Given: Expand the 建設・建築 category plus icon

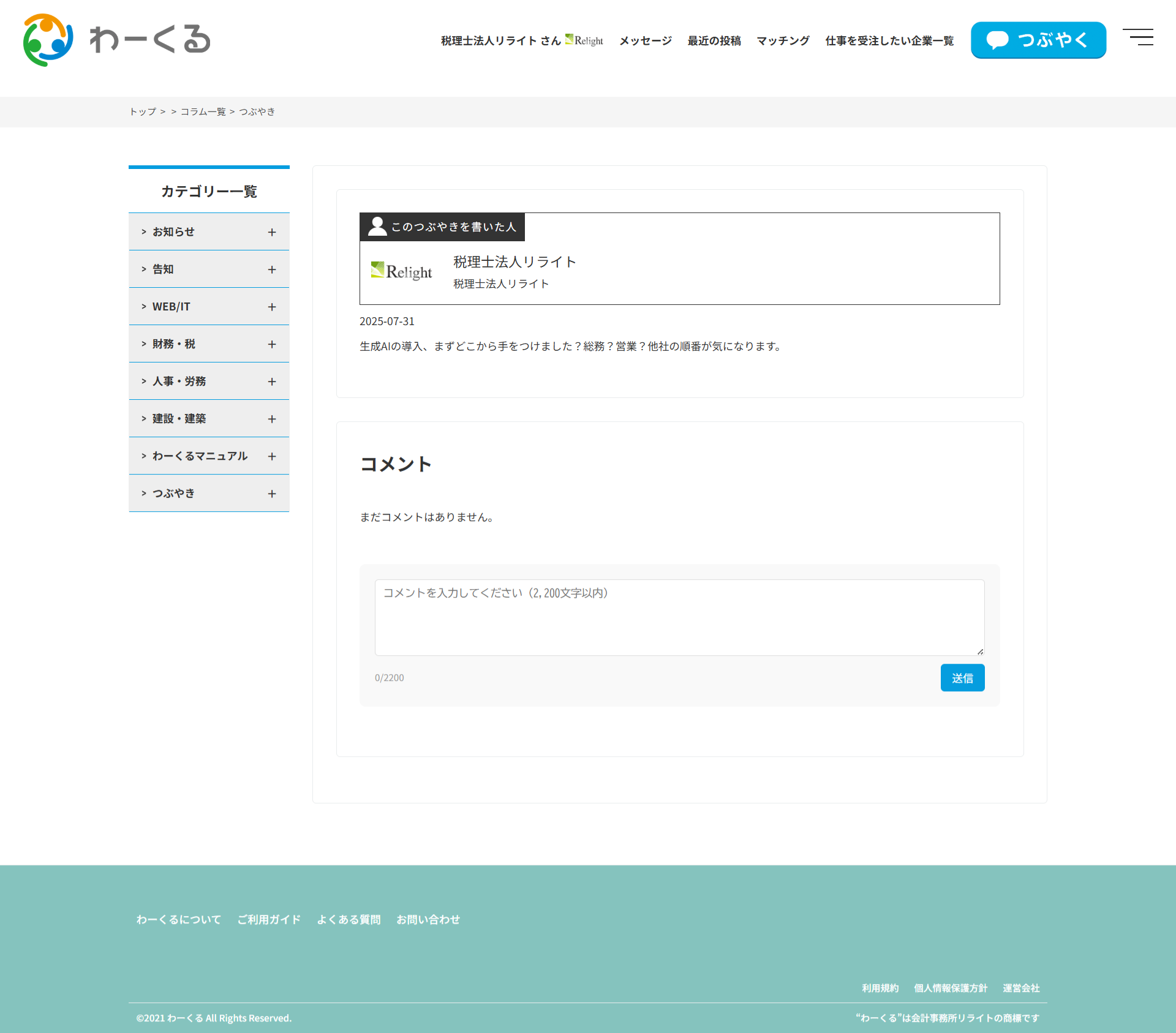Looking at the screenshot, I should [x=272, y=419].
